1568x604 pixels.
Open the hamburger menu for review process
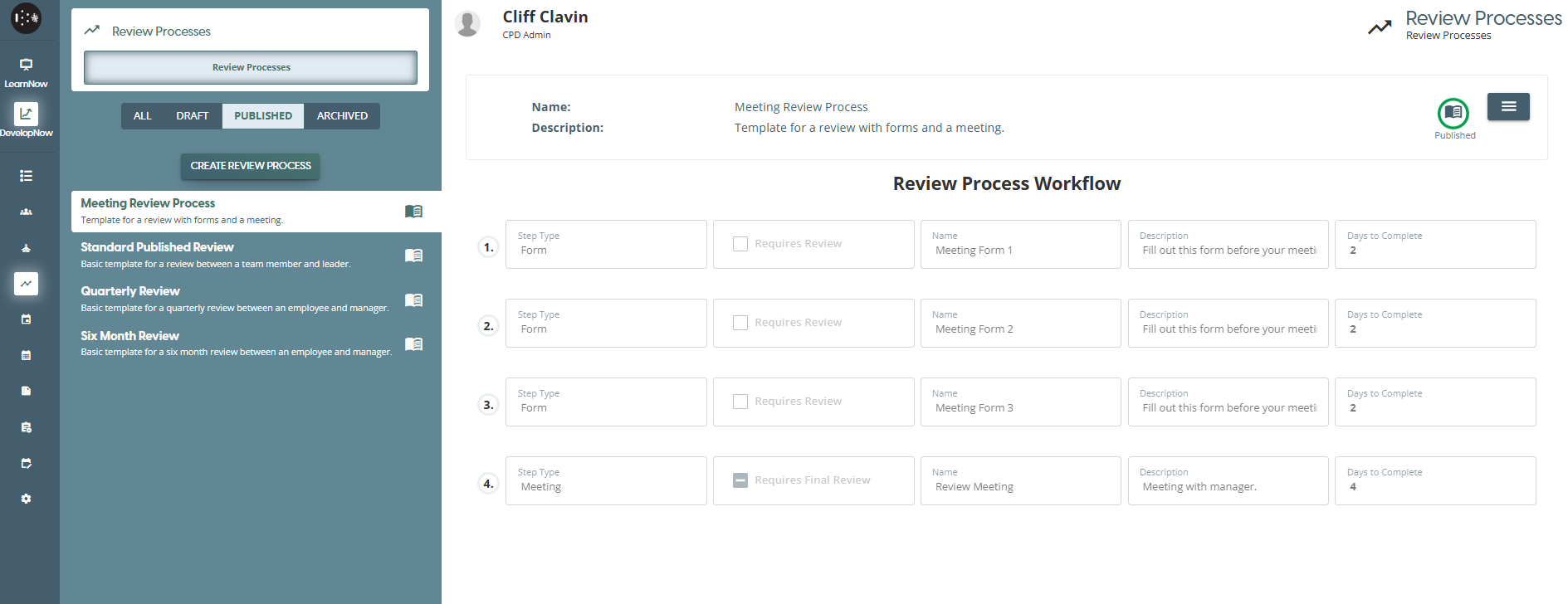coord(1508,107)
